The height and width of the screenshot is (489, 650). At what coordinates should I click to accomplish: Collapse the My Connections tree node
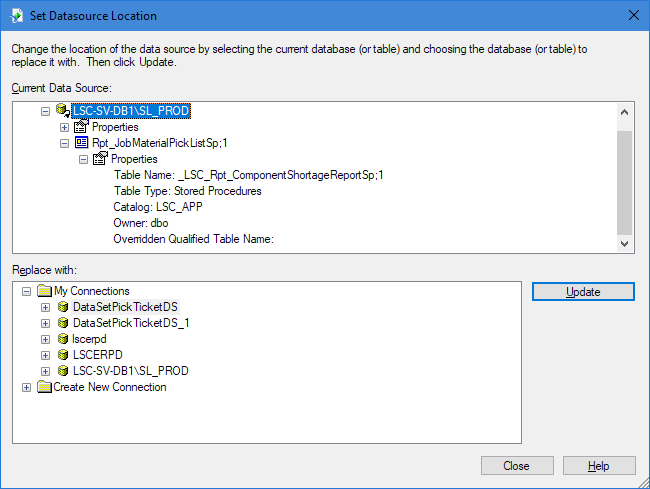[27, 291]
